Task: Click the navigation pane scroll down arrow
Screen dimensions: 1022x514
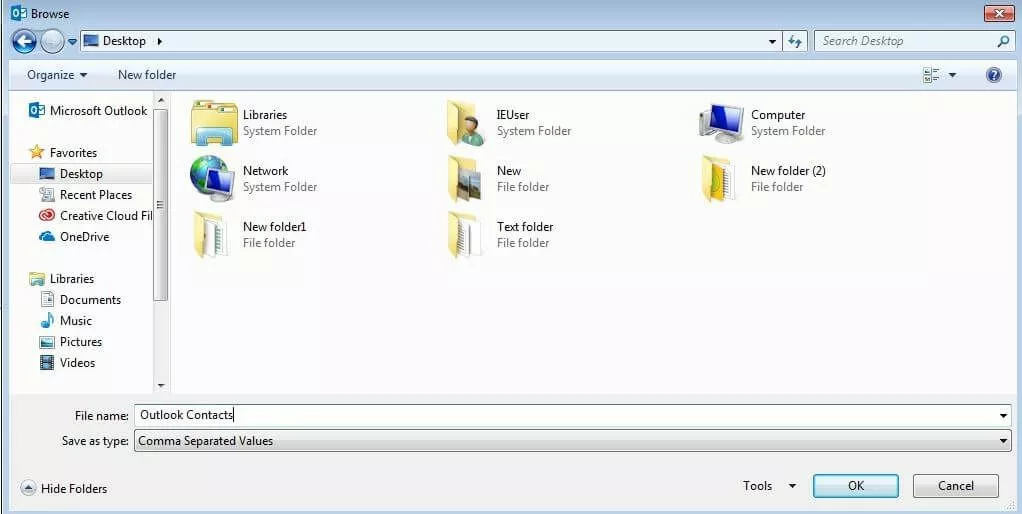Action: click(x=161, y=386)
